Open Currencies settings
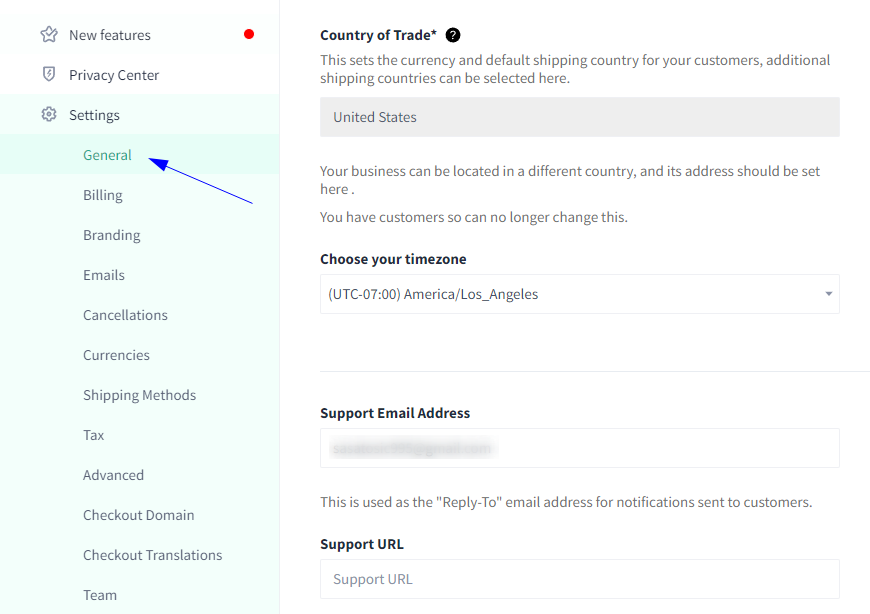This screenshot has height=614, width=870. point(117,355)
